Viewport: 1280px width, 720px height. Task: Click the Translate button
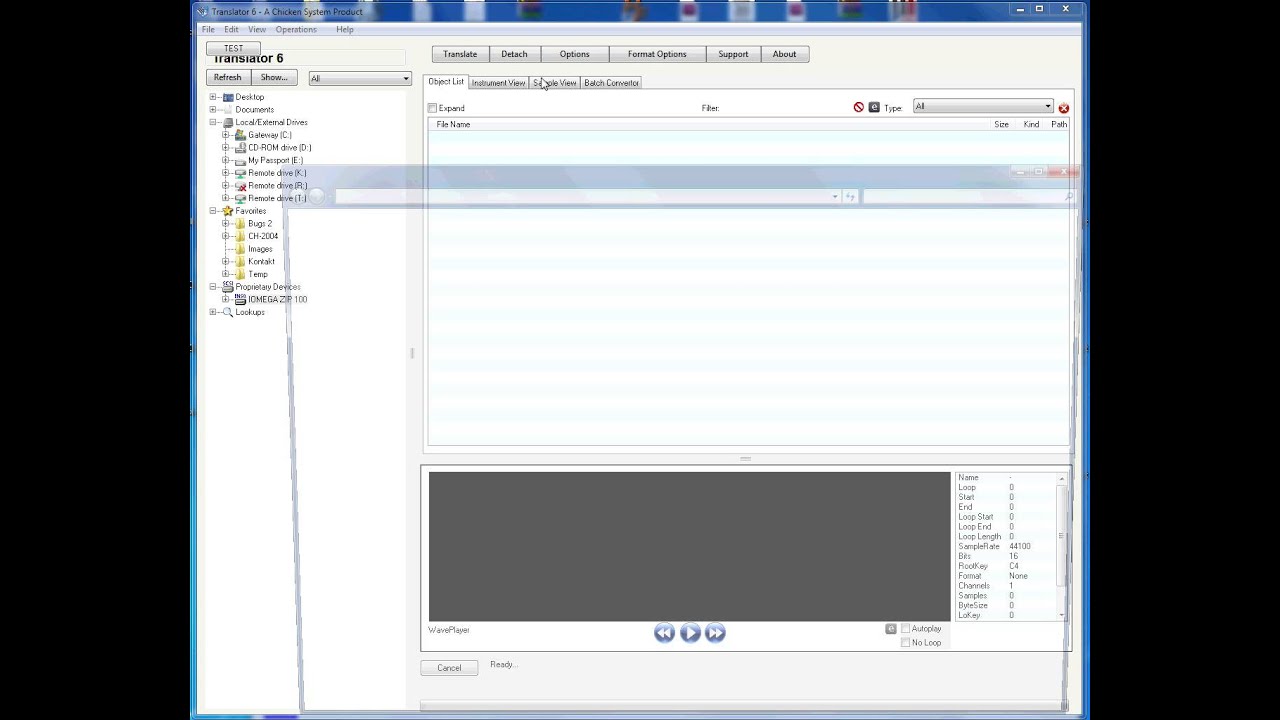click(x=460, y=54)
